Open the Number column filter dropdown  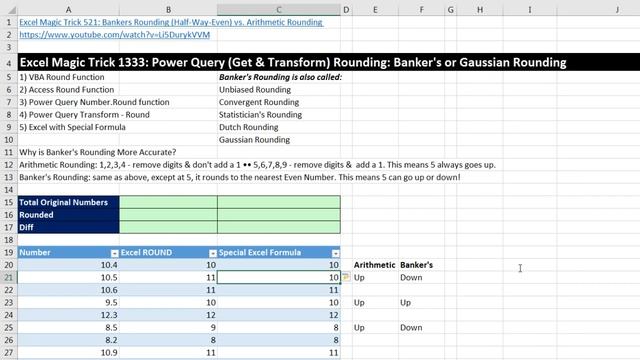pyautogui.click(x=114, y=253)
